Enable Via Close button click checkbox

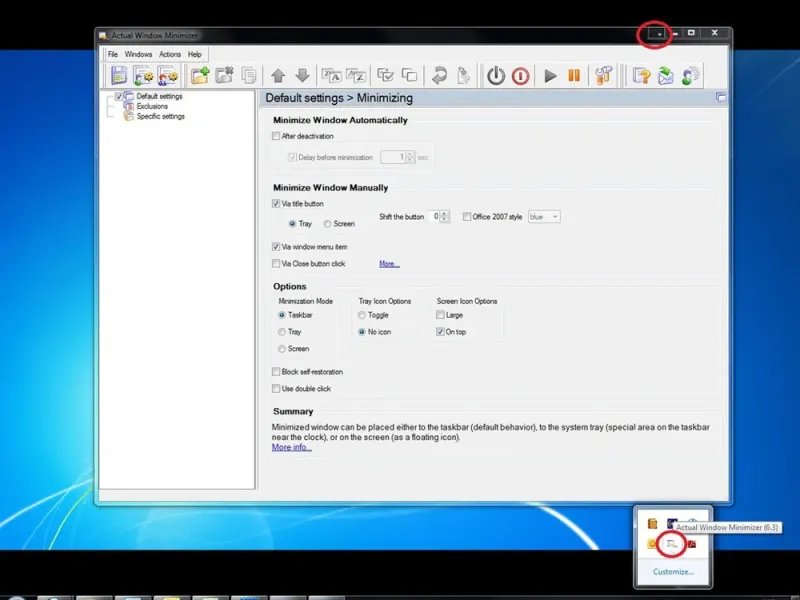[276, 263]
